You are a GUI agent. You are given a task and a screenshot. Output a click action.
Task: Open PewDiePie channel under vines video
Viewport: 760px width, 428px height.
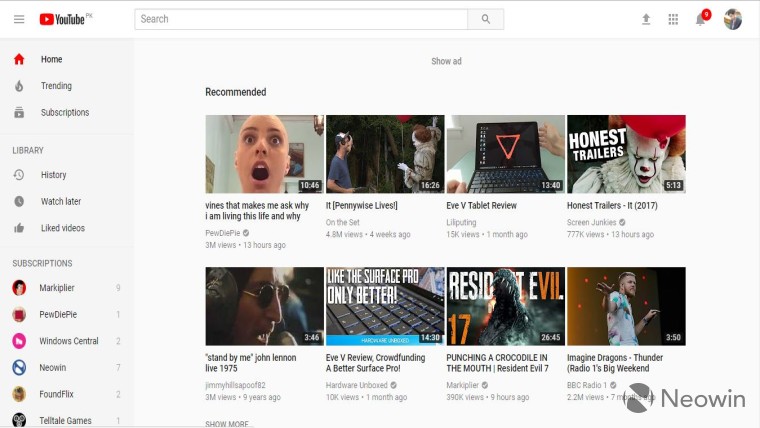tap(222, 233)
